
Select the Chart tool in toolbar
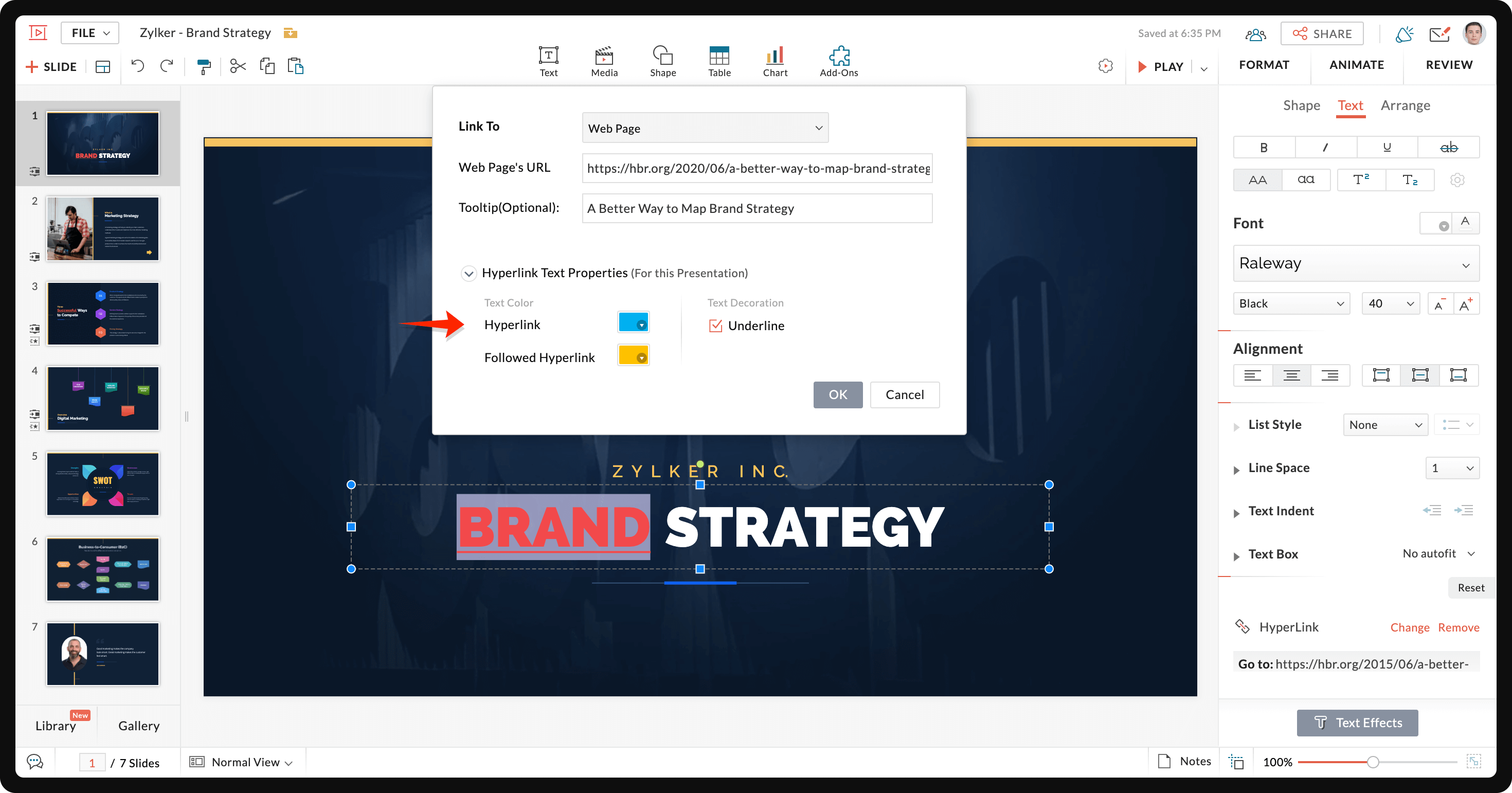click(774, 59)
